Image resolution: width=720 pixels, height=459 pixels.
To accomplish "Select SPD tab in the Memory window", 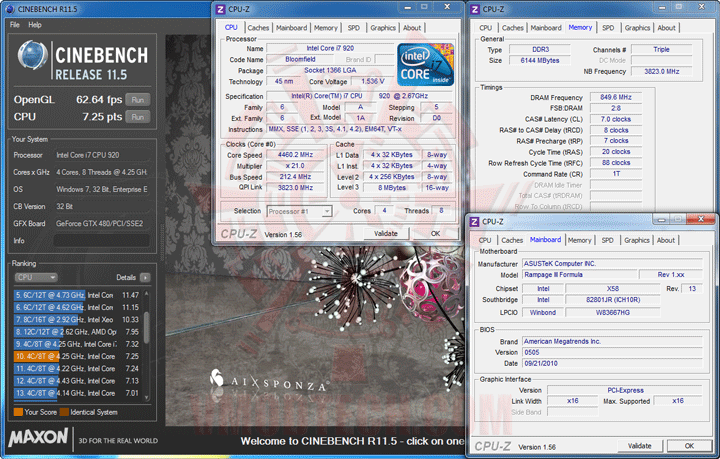I will click(x=608, y=28).
